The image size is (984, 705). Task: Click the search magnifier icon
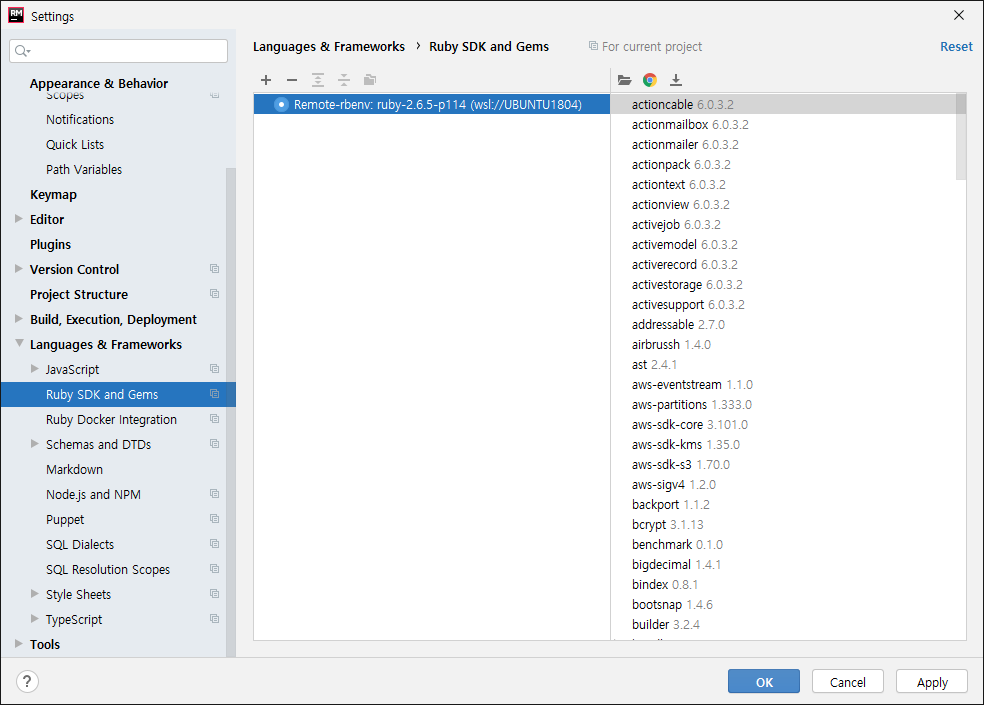[21, 51]
